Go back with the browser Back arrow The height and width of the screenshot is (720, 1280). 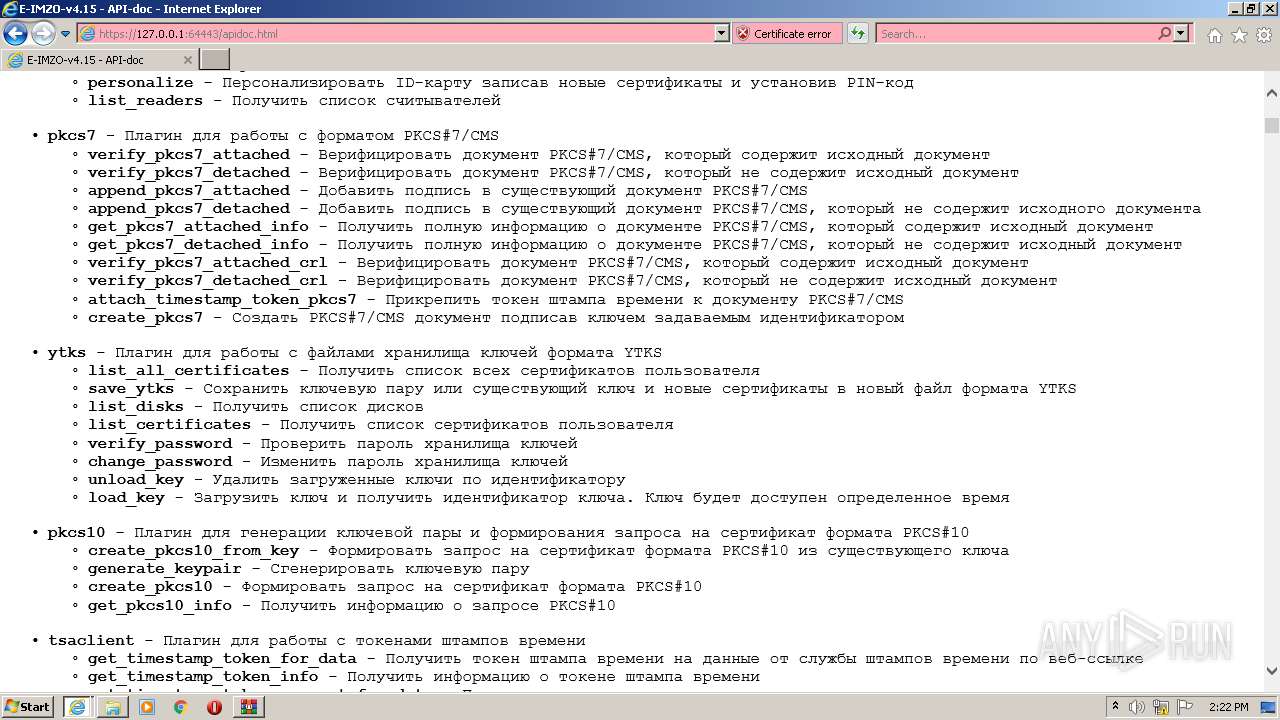pos(15,33)
